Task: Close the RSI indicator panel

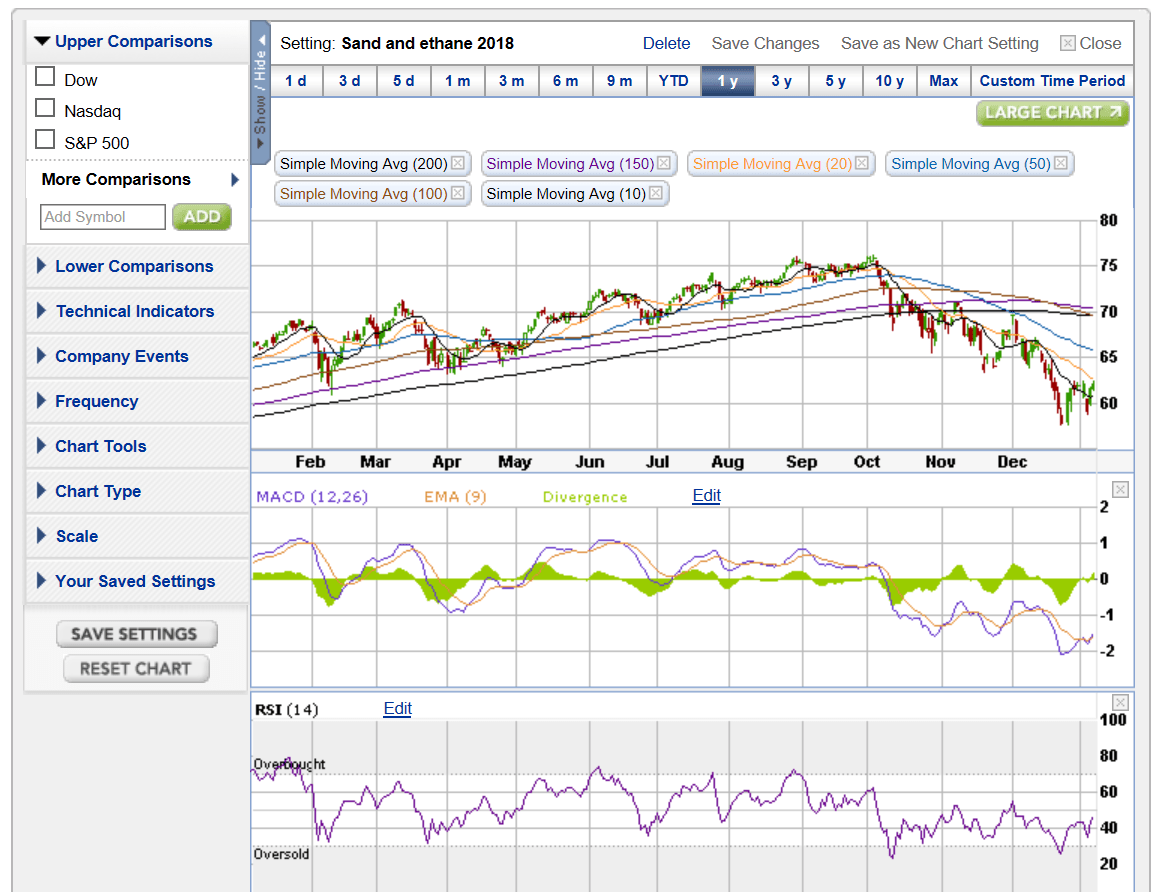Action: 1119,702
